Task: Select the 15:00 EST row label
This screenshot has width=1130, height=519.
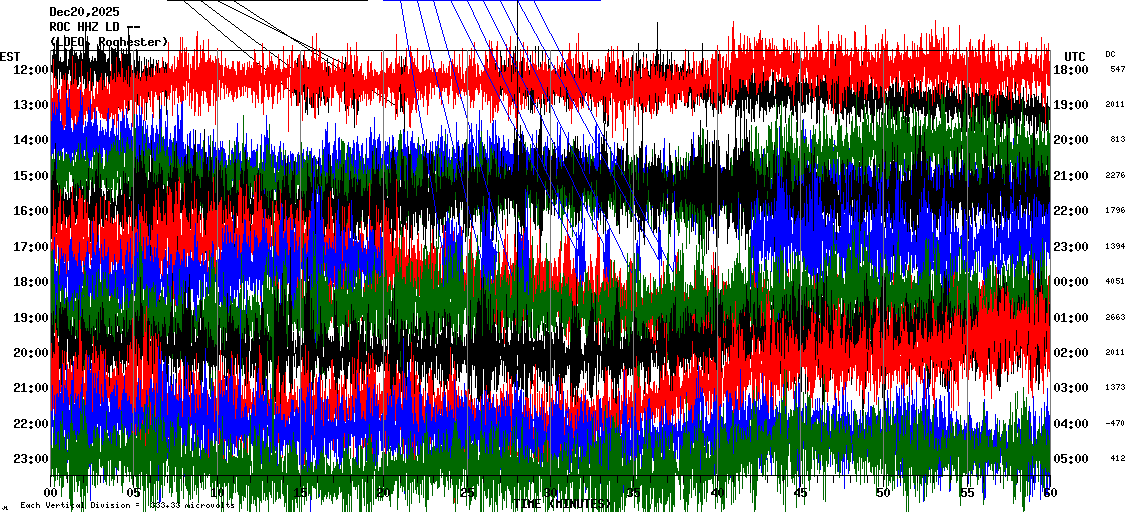Action: pyautogui.click(x=31, y=176)
